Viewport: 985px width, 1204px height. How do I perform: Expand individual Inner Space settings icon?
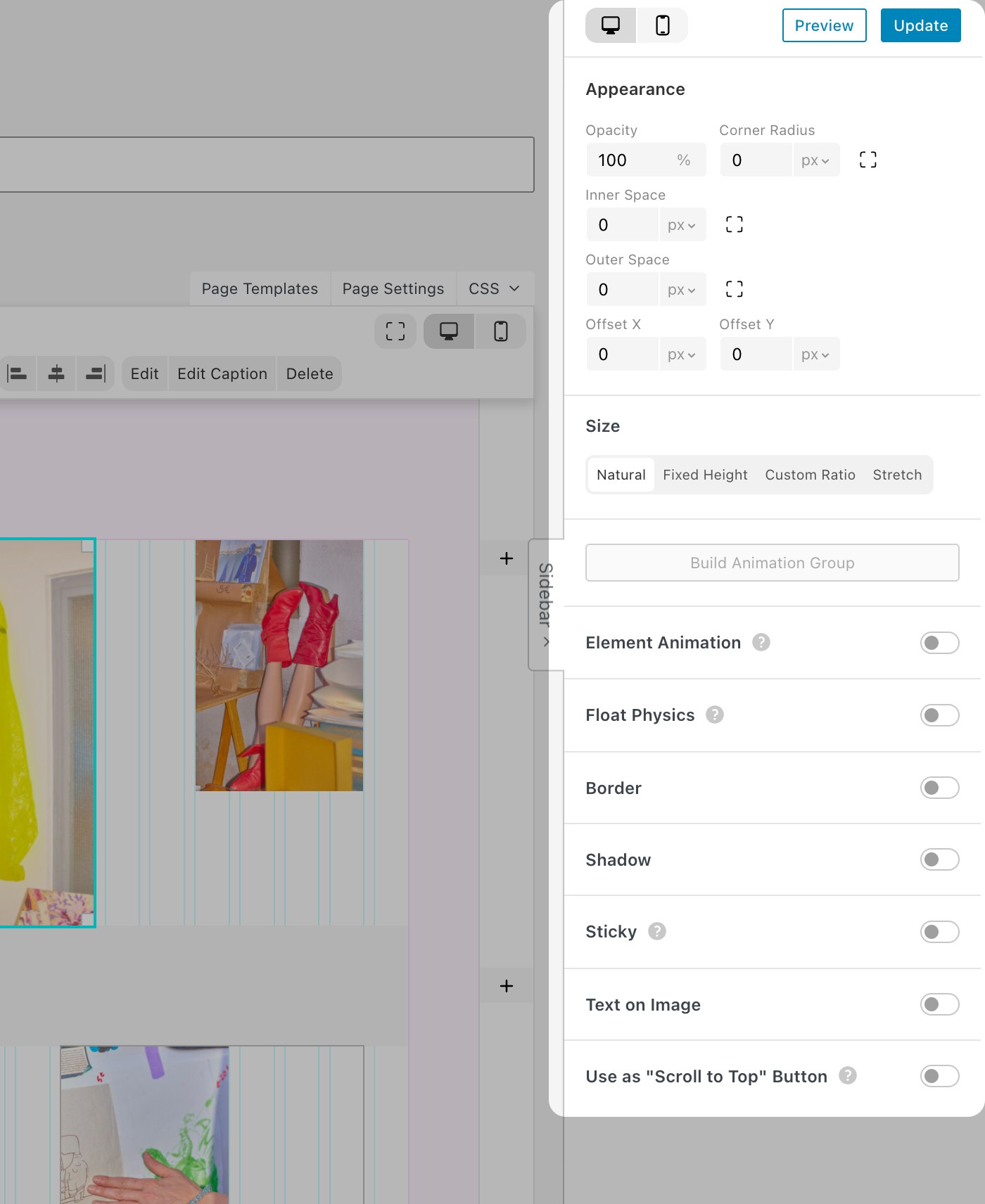(734, 224)
